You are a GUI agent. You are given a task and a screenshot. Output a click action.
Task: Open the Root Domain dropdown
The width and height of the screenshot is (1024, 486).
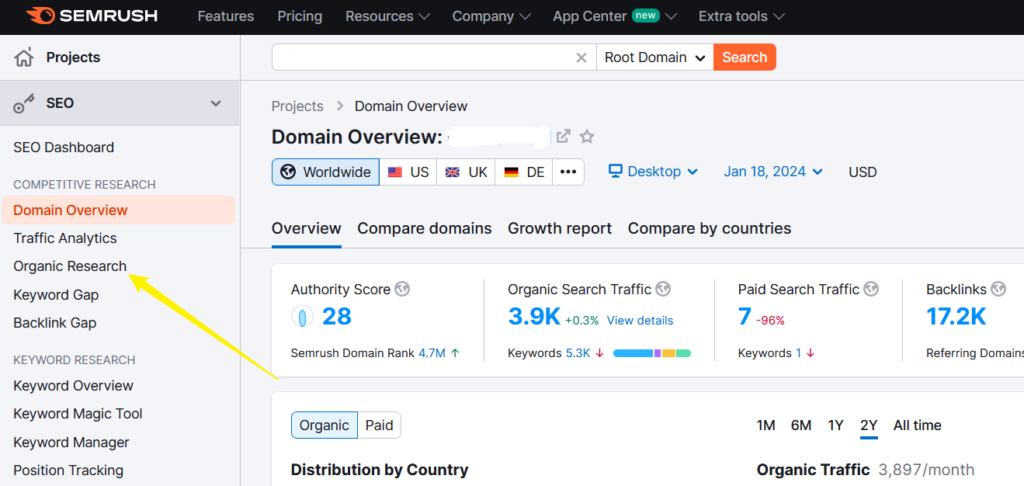coord(655,57)
